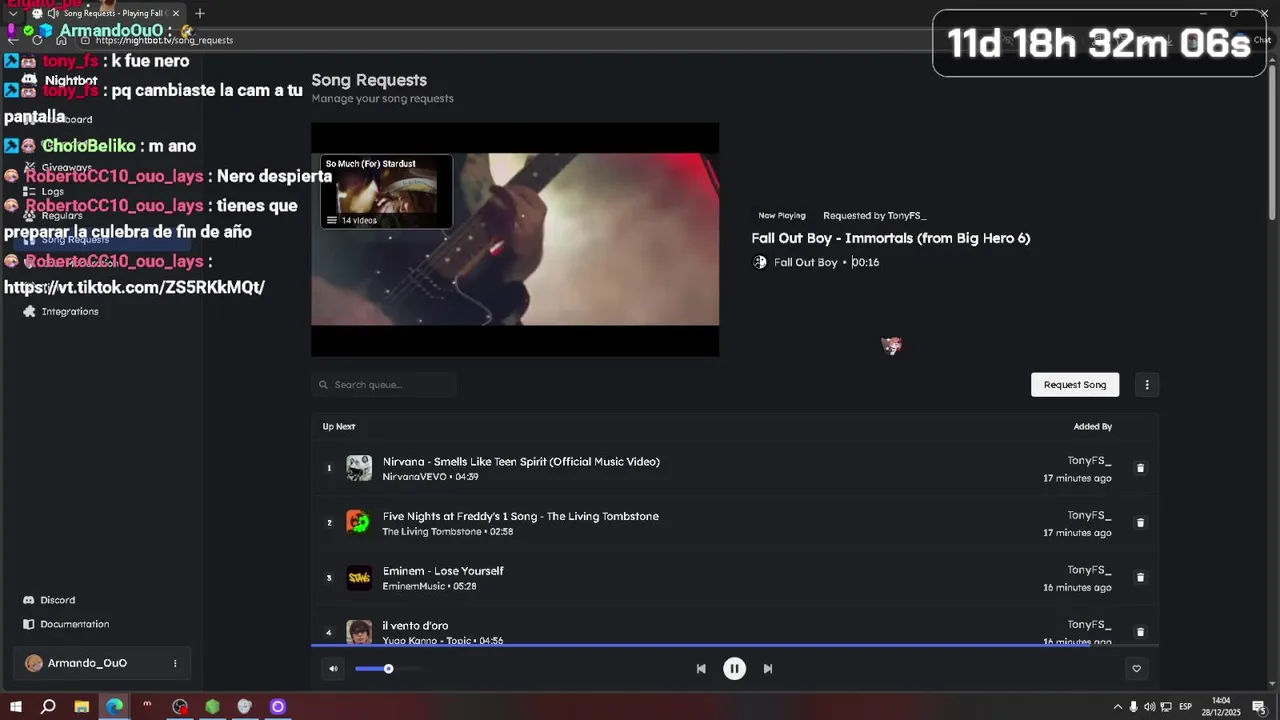Open the Windows Start menu
The width and height of the screenshot is (1280, 720).
coord(16,707)
